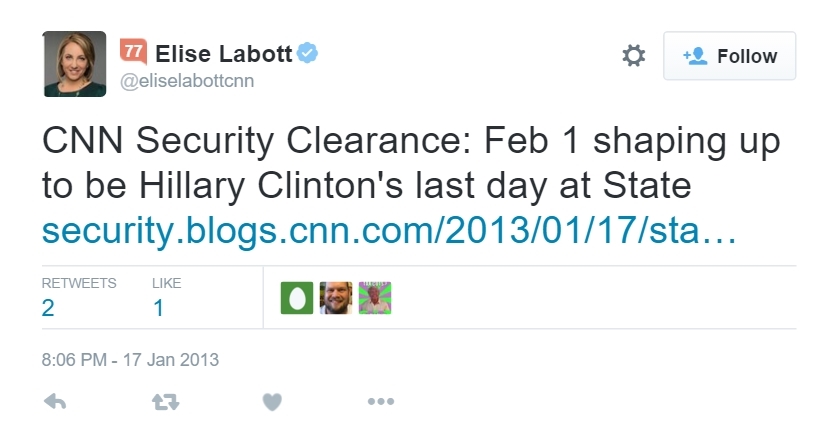Click the add-person icon on Follow button
Image resolution: width=838 pixels, height=437 pixels.
point(695,56)
